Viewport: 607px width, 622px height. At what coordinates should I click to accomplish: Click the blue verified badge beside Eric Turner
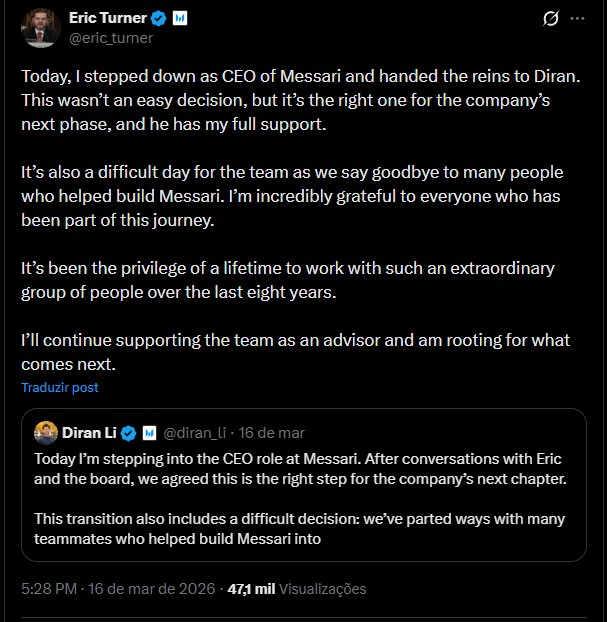coord(157,19)
